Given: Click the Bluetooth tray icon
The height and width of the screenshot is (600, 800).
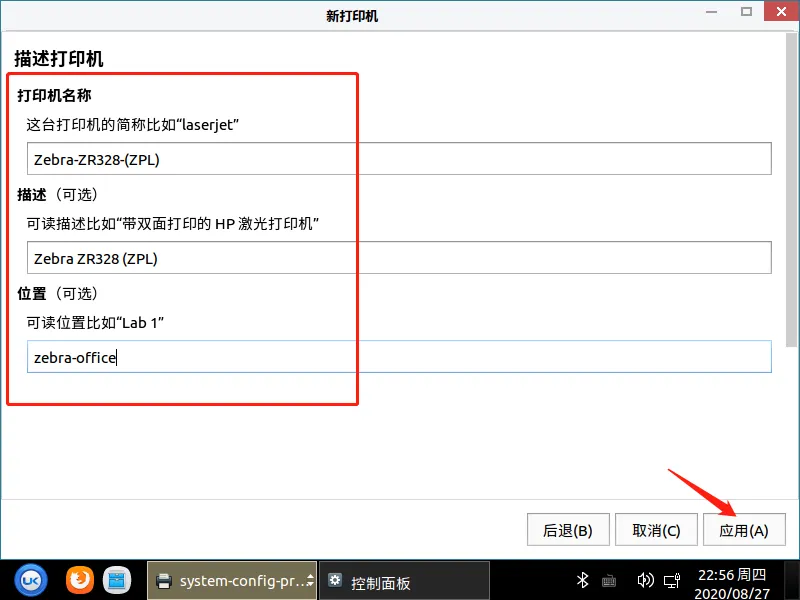Looking at the screenshot, I should click(x=582, y=580).
